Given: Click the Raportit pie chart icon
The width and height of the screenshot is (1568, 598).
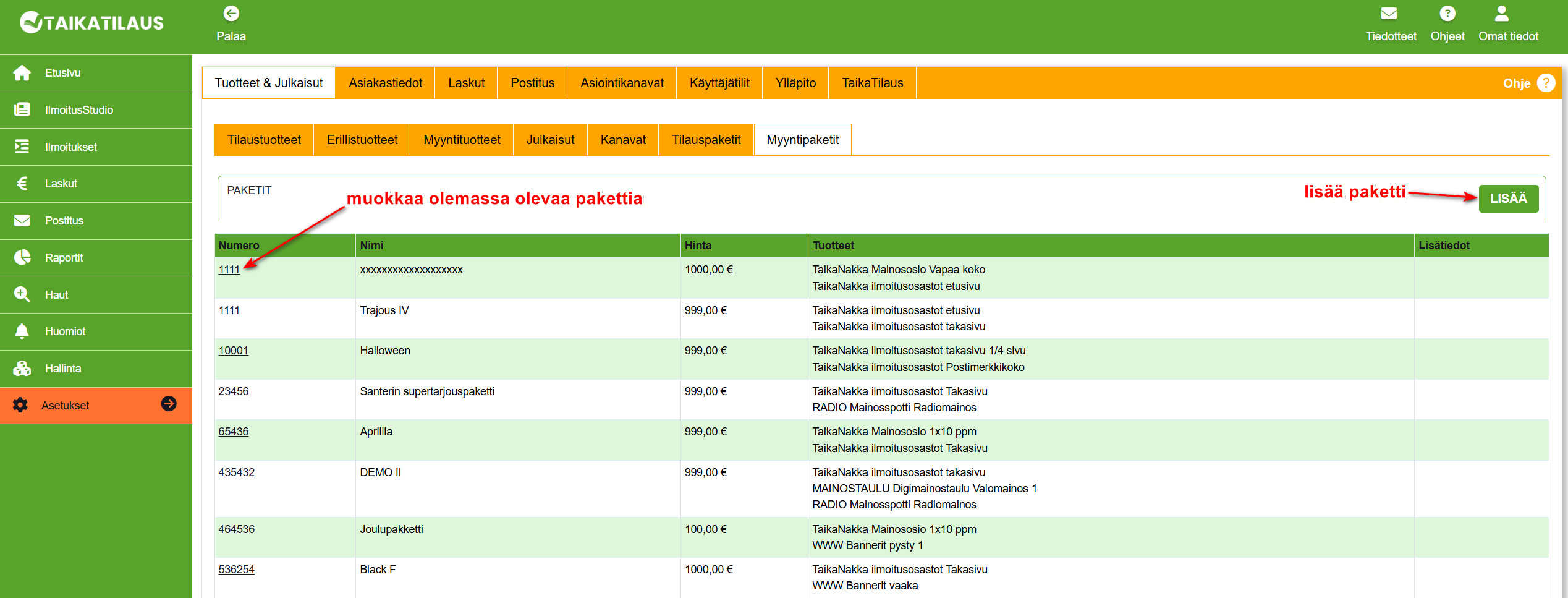Looking at the screenshot, I should tap(22, 257).
